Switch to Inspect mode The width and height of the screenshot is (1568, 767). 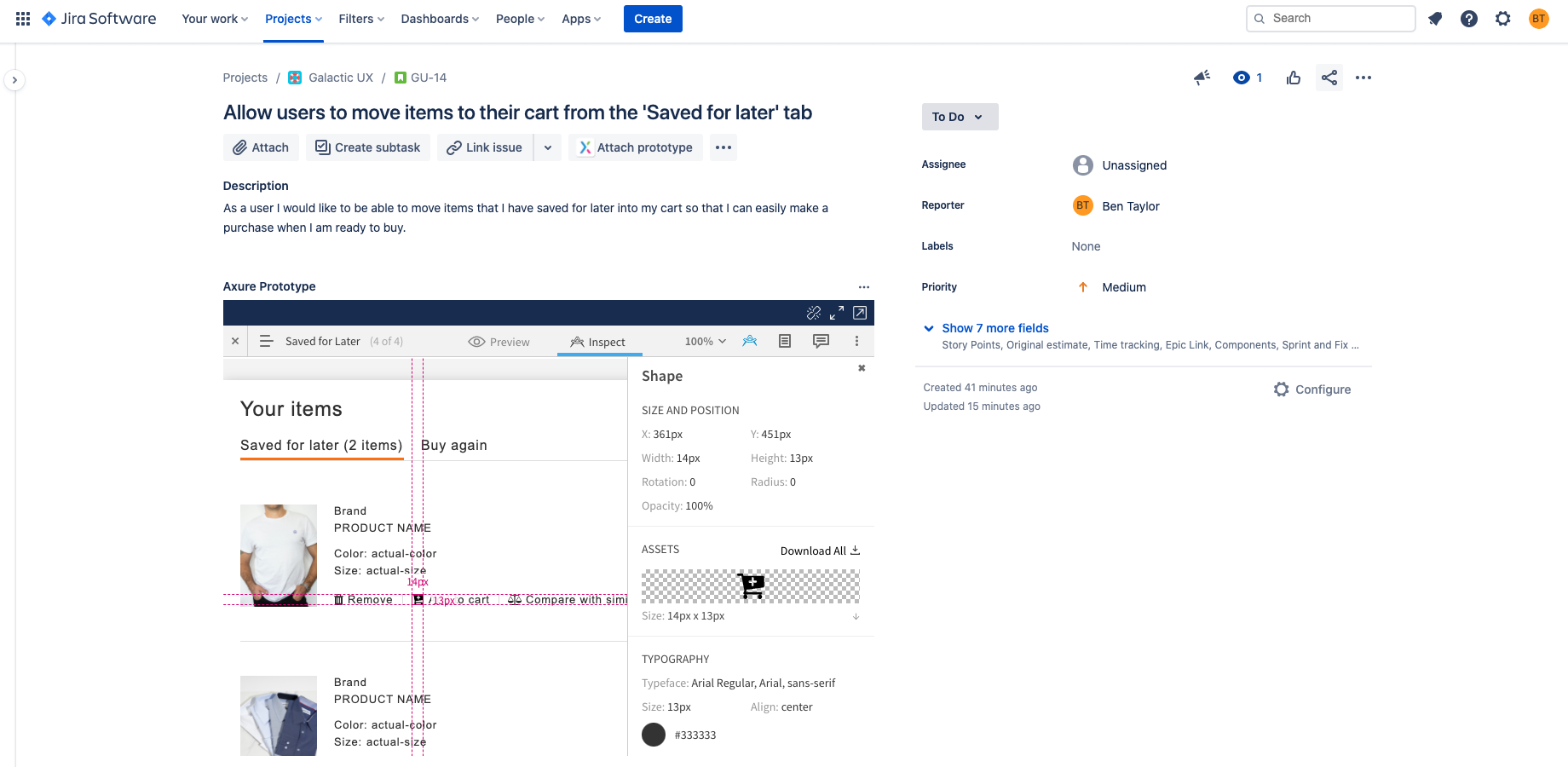click(x=598, y=342)
